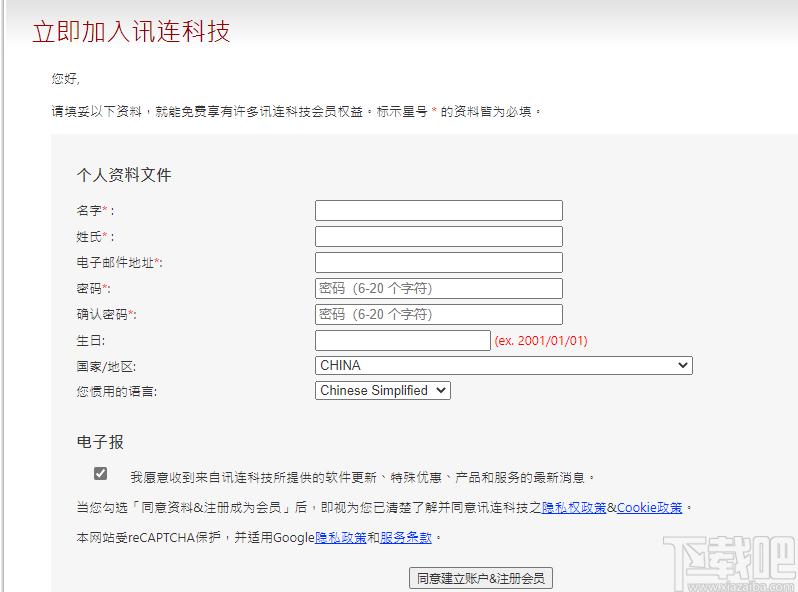Click the newsletter consent sentence text
Screen dimensions: 798x592
(362, 477)
